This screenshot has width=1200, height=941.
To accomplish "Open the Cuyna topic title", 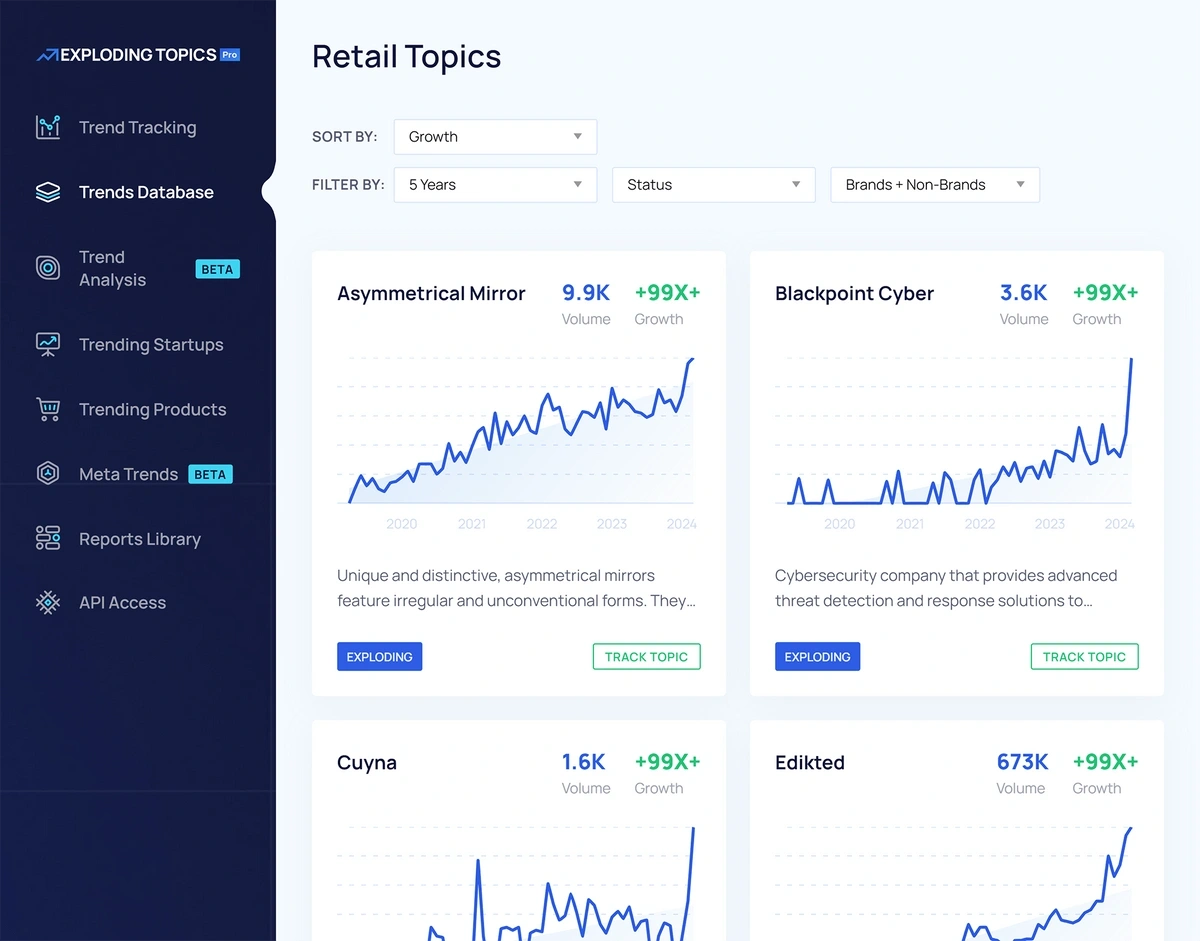I will [x=367, y=762].
